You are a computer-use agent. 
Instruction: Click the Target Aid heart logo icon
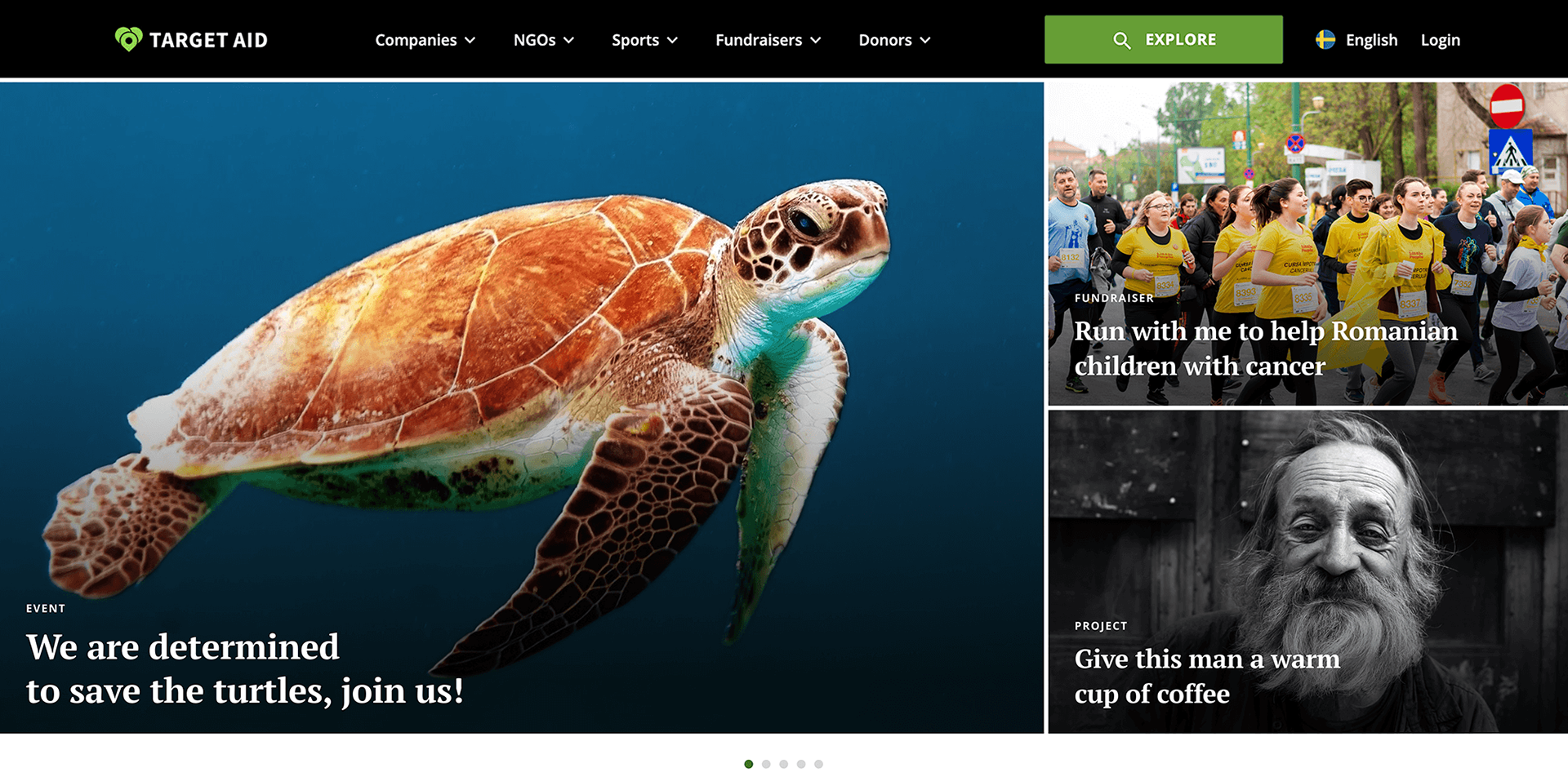click(x=128, y=39)
